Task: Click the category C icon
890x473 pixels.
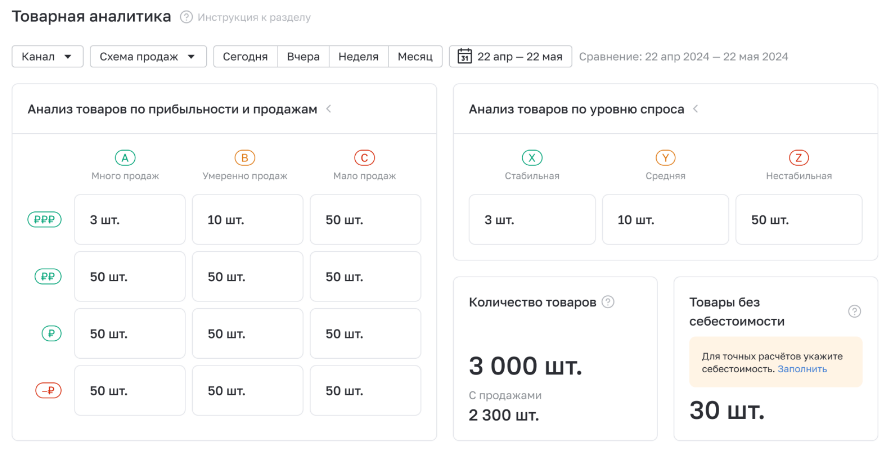Action: point(364,158)
